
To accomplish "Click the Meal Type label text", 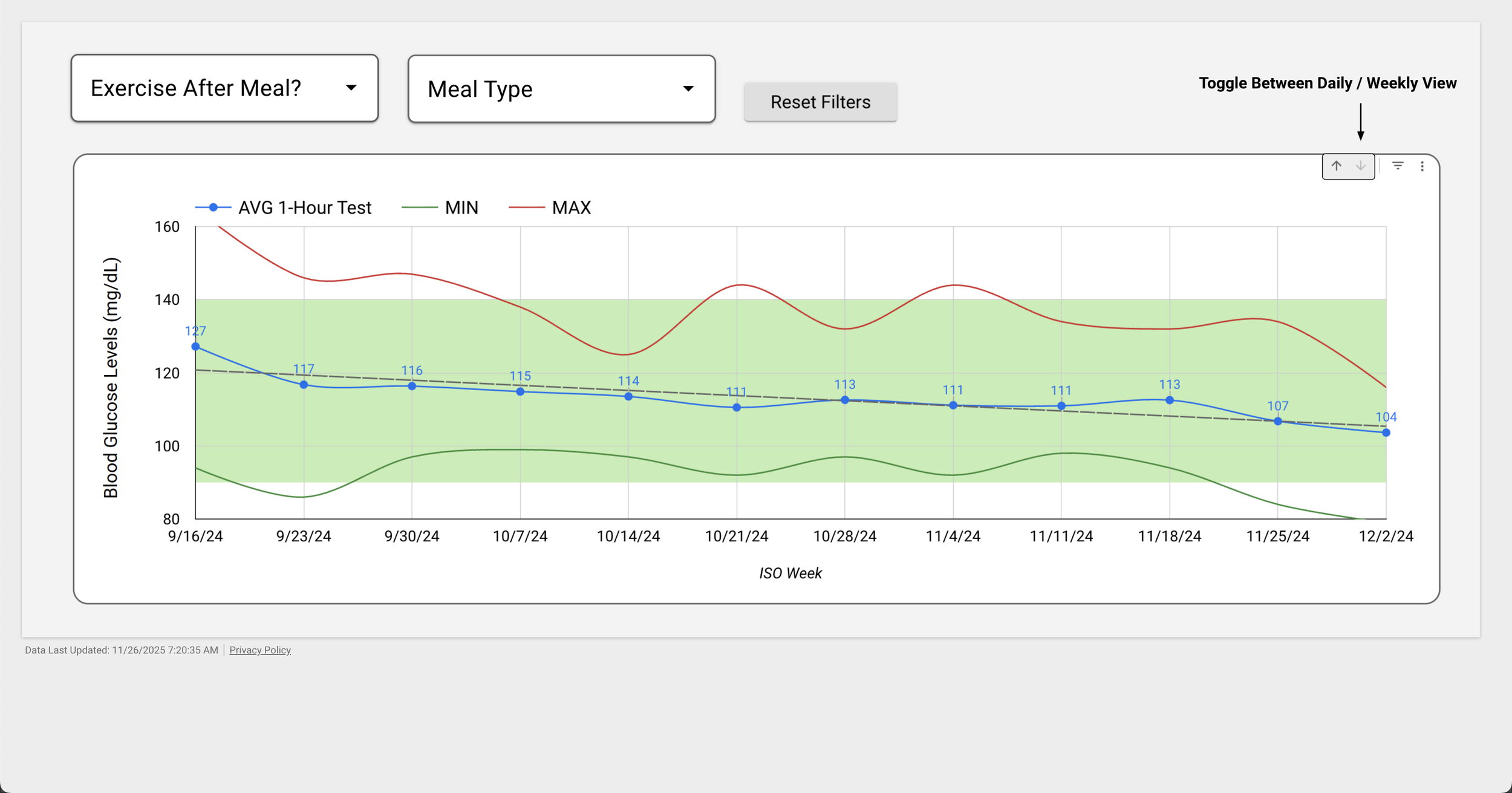I will tap(480, 90).
